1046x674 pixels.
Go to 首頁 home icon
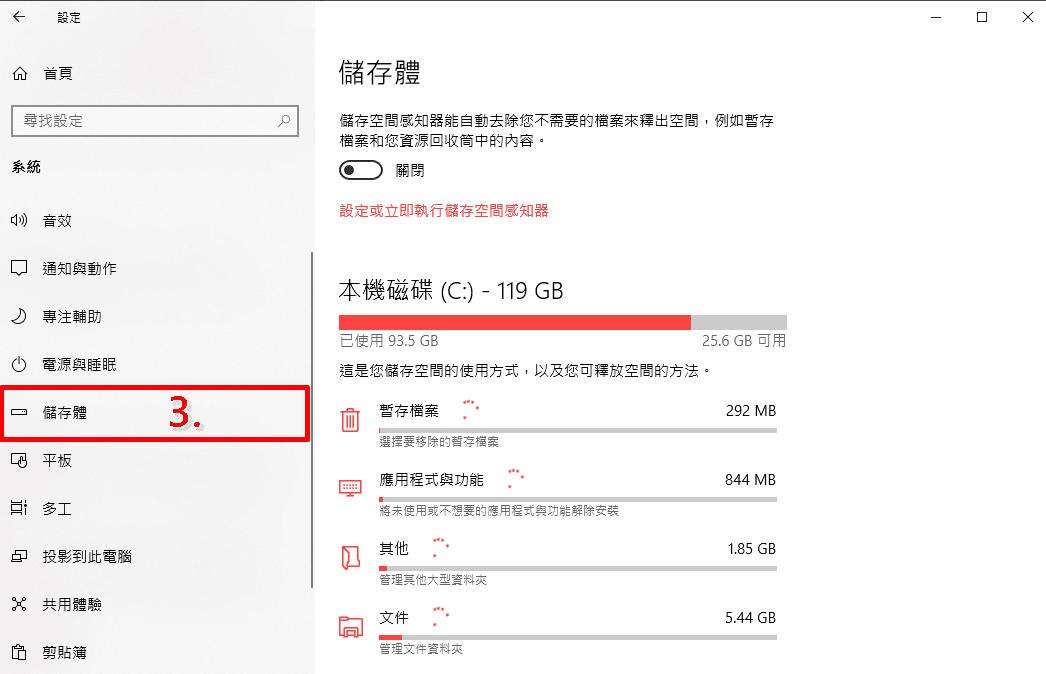click(20, 73)
